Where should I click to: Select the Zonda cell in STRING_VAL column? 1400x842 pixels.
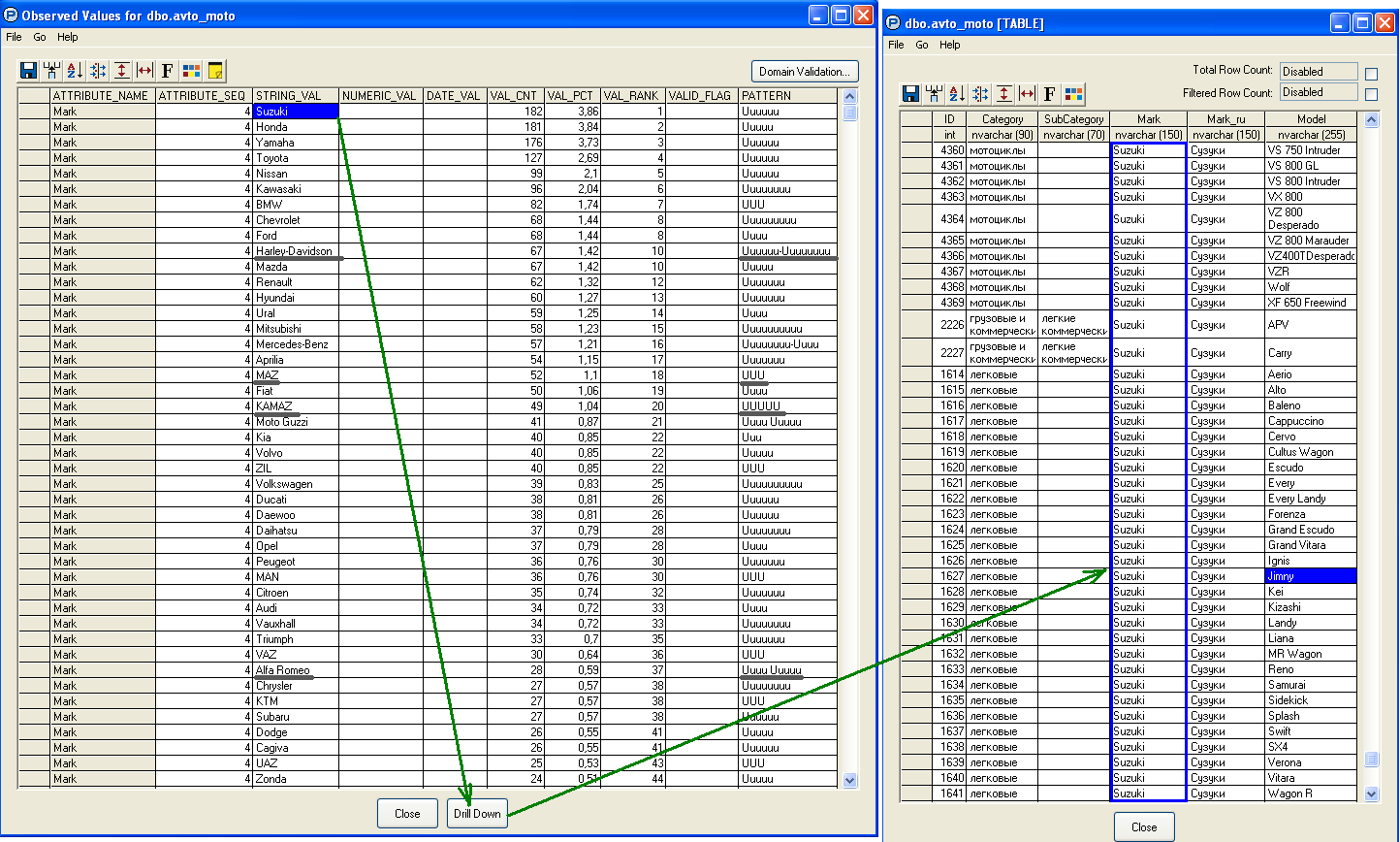click(x=296, y=779)
